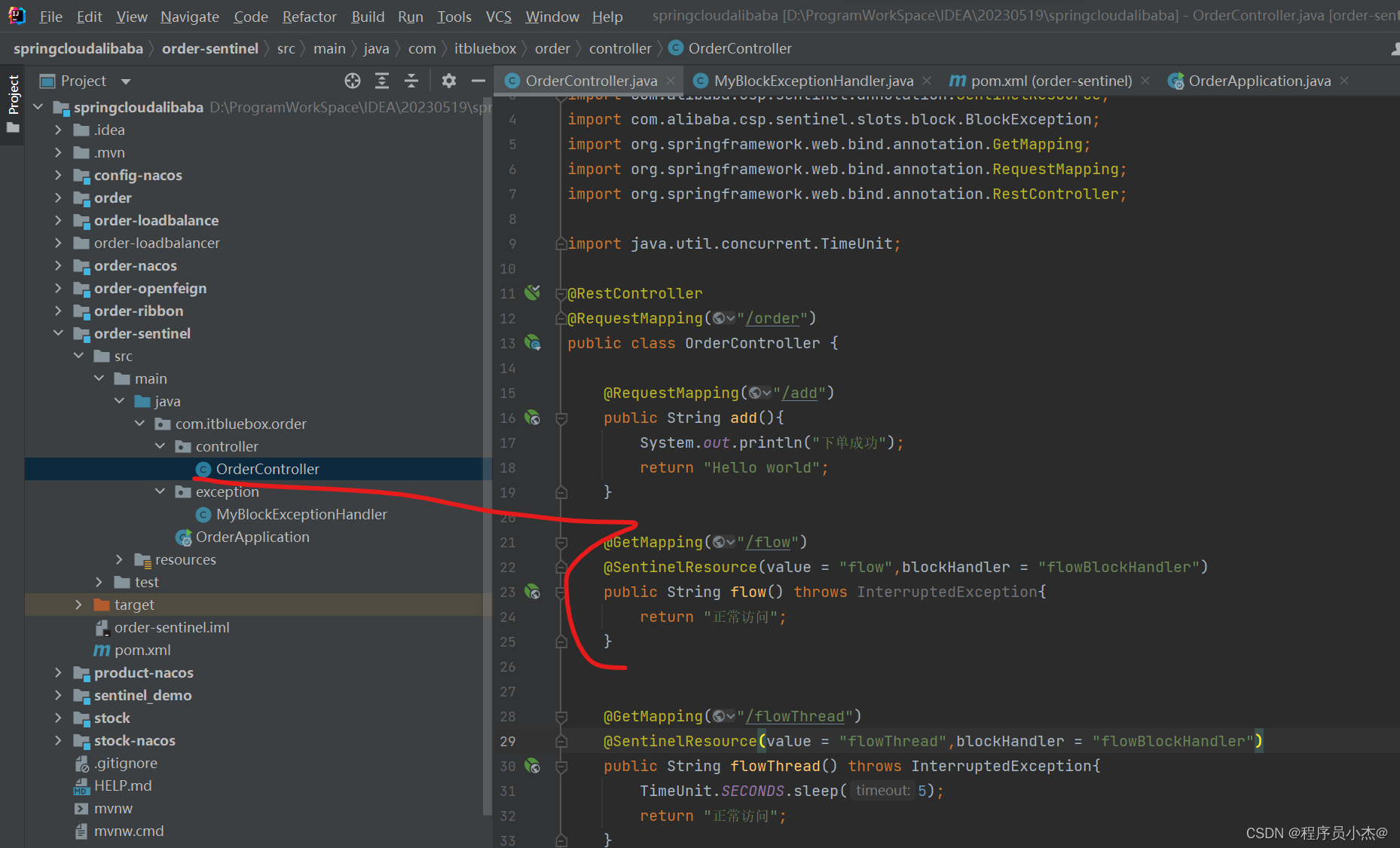Follow the "/flow" URL link in GetMapping
1400x848 pixels.
point(768,542)
